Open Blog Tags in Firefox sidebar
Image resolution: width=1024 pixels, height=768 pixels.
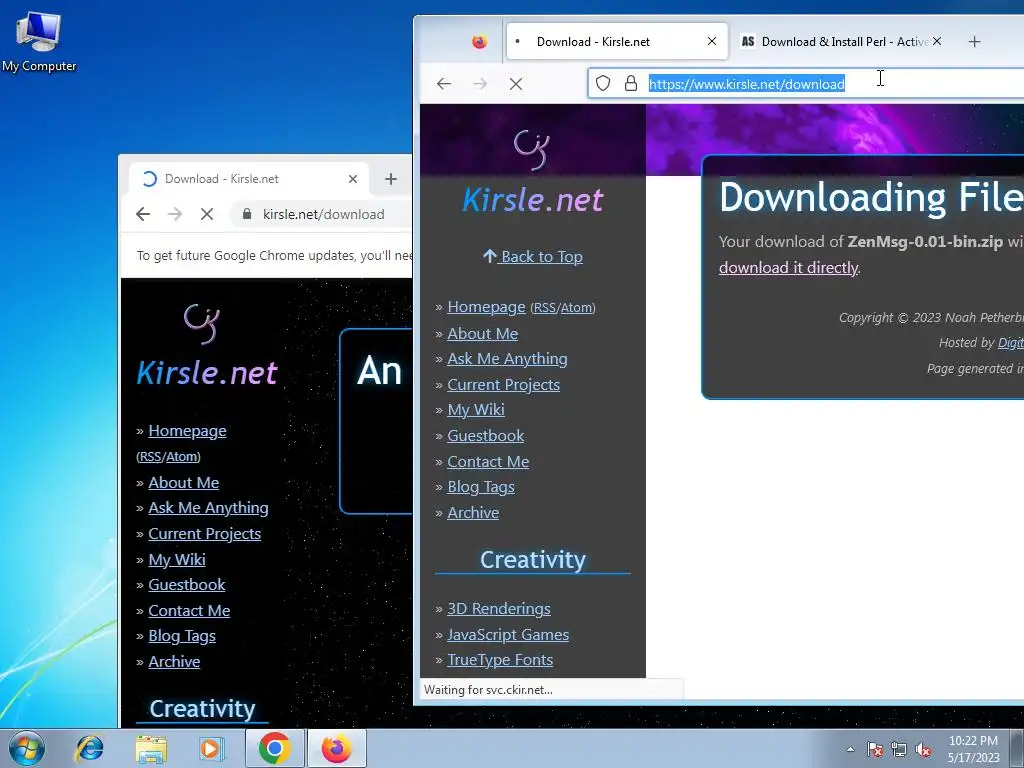click(481, 487)
